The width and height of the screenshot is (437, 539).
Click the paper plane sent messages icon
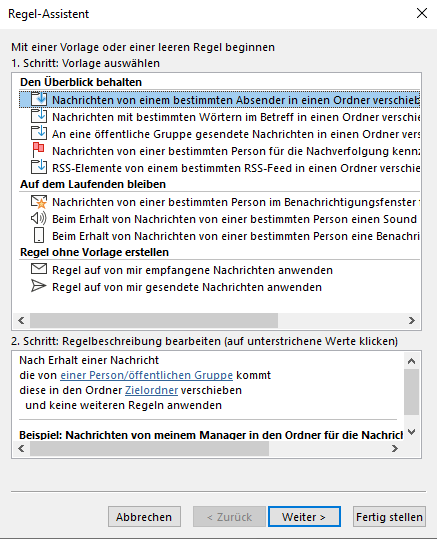click(x=39, y=286)
